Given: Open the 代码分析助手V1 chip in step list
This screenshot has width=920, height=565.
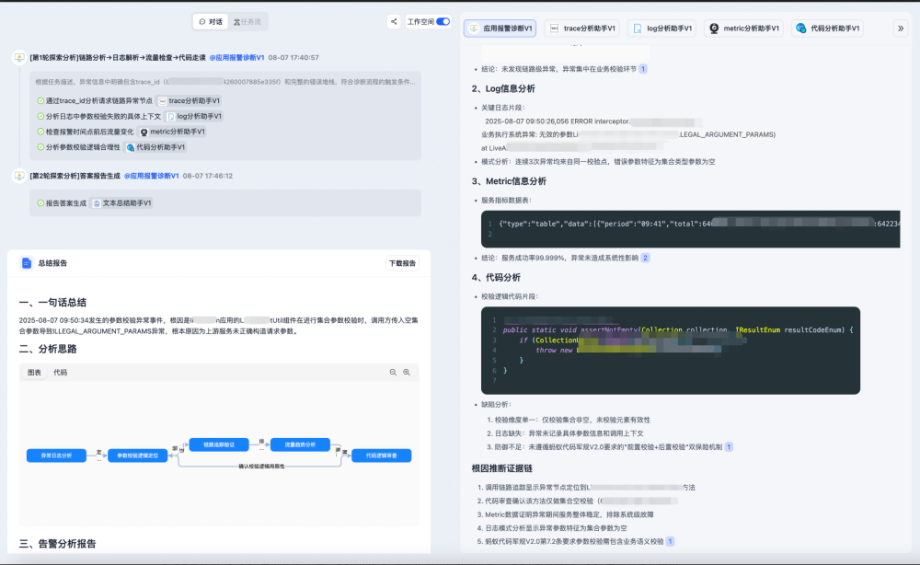Looking at the screenshot, I should (155, 147).
